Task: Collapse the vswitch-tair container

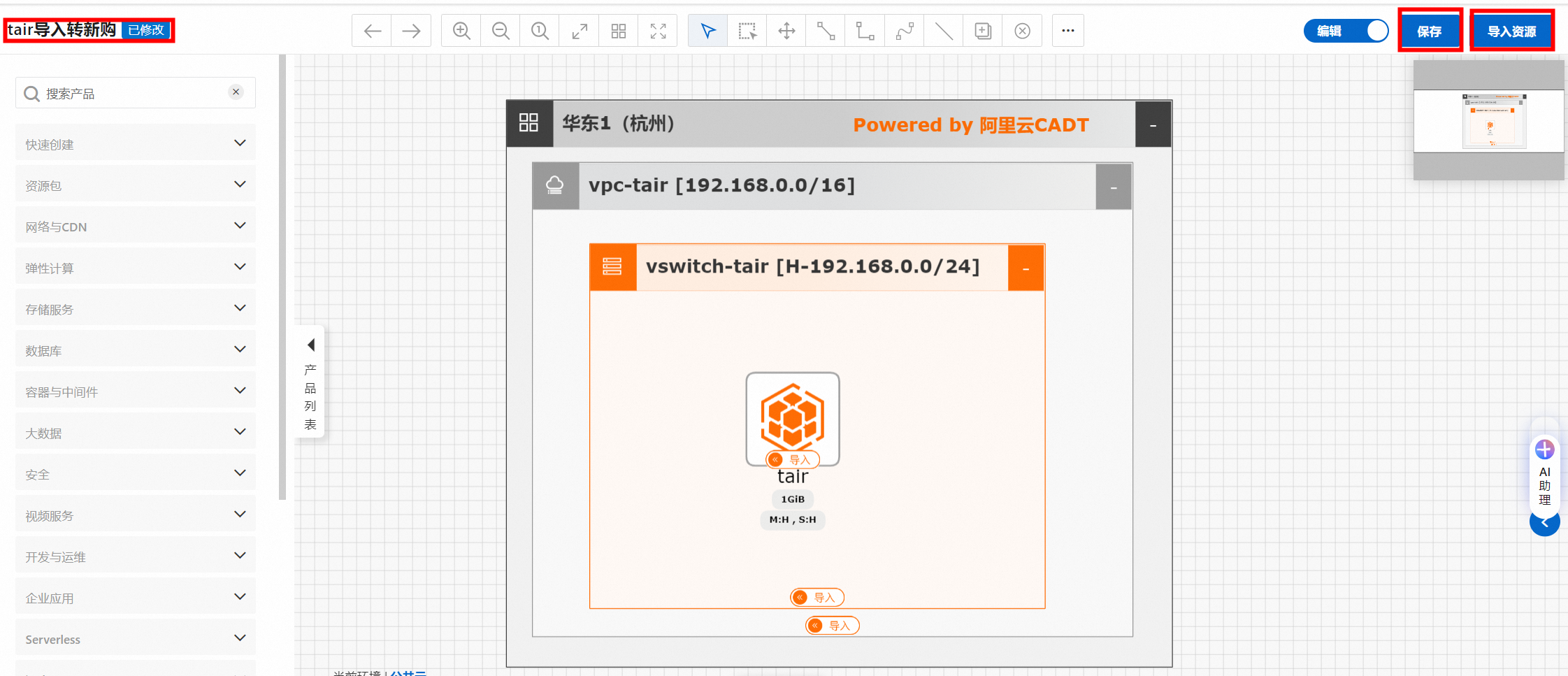Action: (x=1026, y=268)
